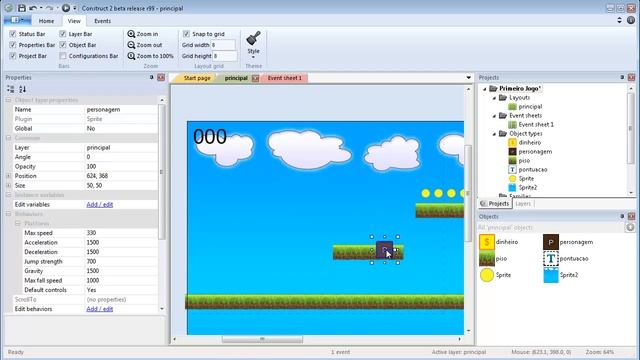Image resolution: width=640 pixels, height=360 pixels.
Task: Expand the Size property row
Action: 8,185
